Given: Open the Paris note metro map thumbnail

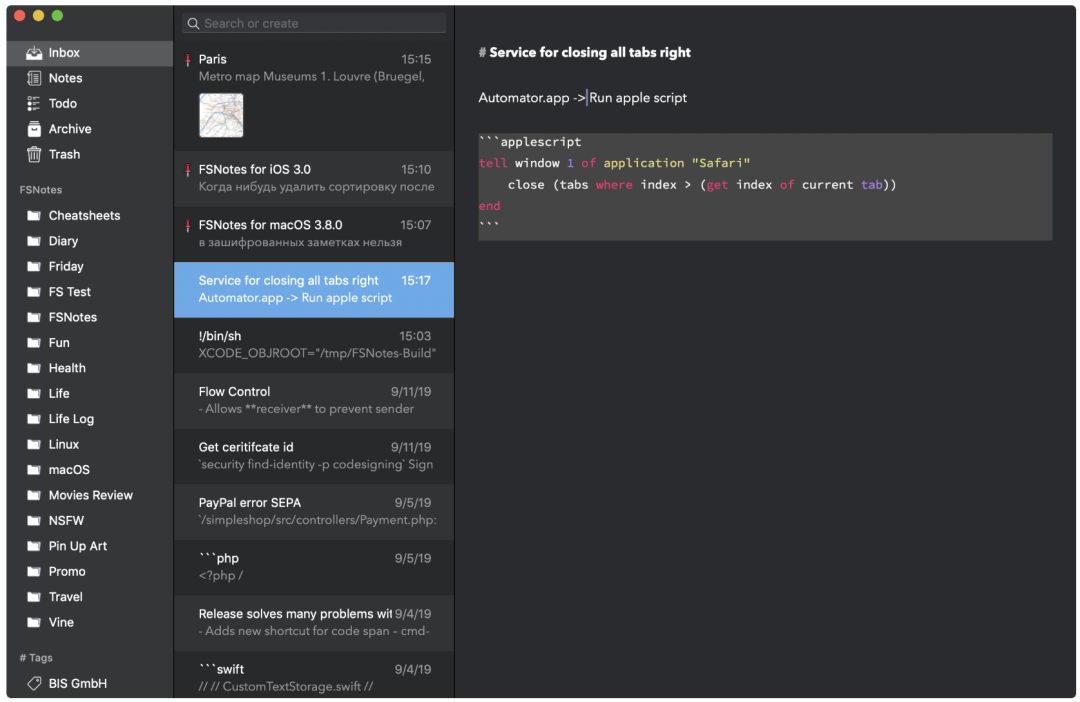Looking at the screenshot, I should pyautogui.click(x=221, y=116).
